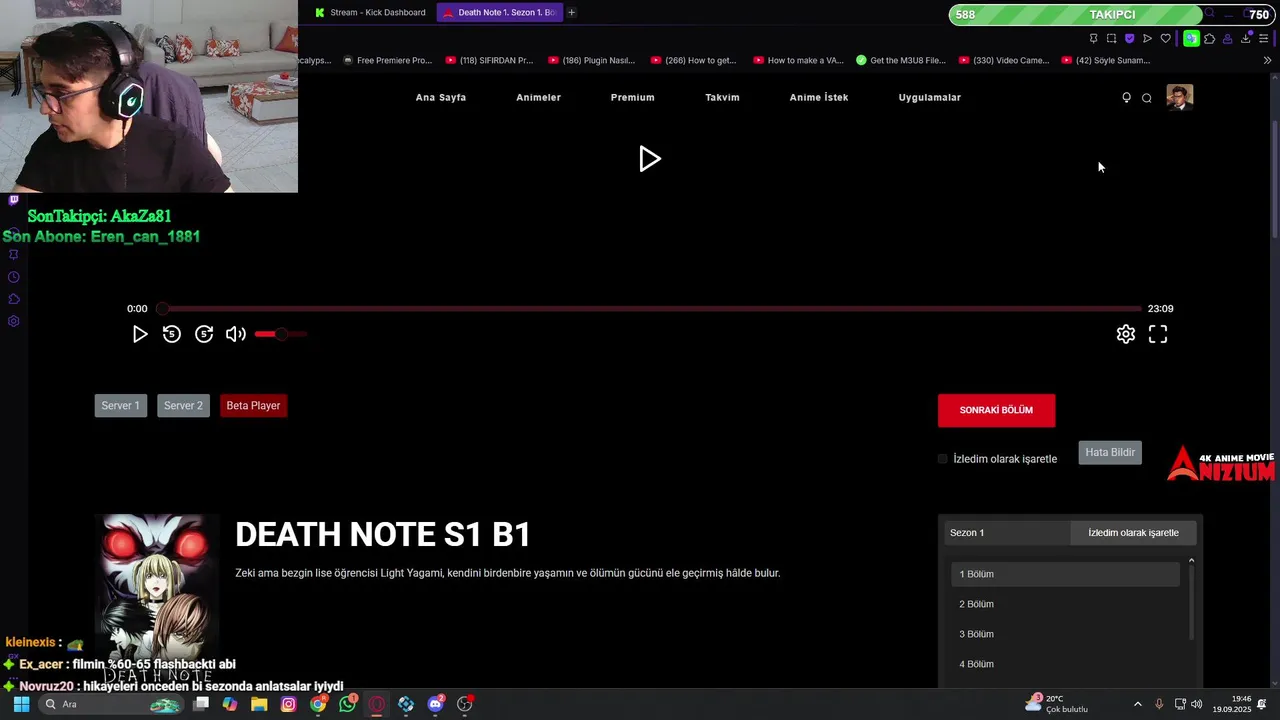
Task: Switch to the Stream - Kick Dashboard tab
Action: click(370, 12)
